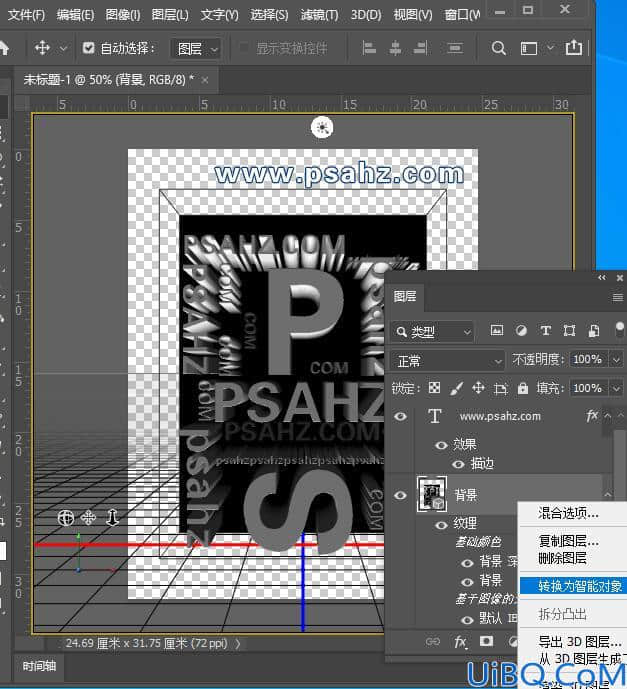The height and width of the screenshot is (689, 627).
Task: Click the distribute vertically icon
Action: coord(455,47)
